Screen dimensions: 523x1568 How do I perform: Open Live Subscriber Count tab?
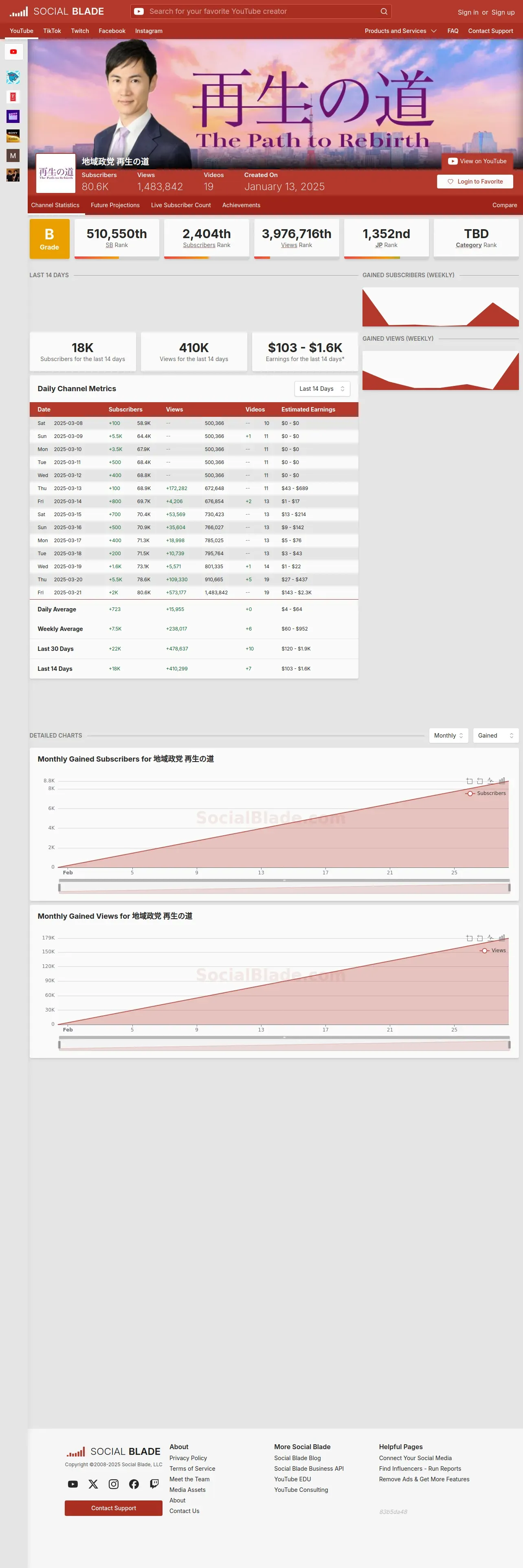click(181, 205)
